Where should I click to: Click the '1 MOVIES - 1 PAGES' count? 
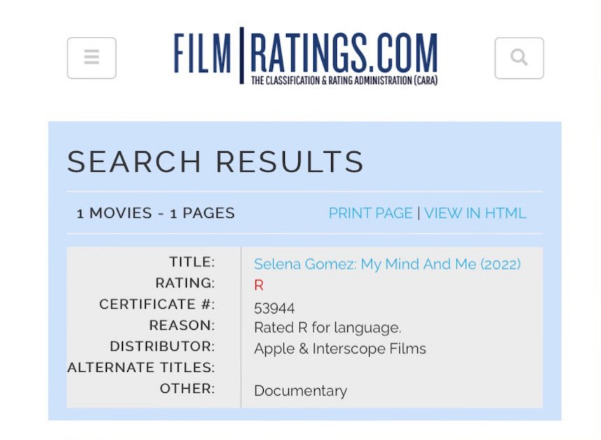click(156, 213)
